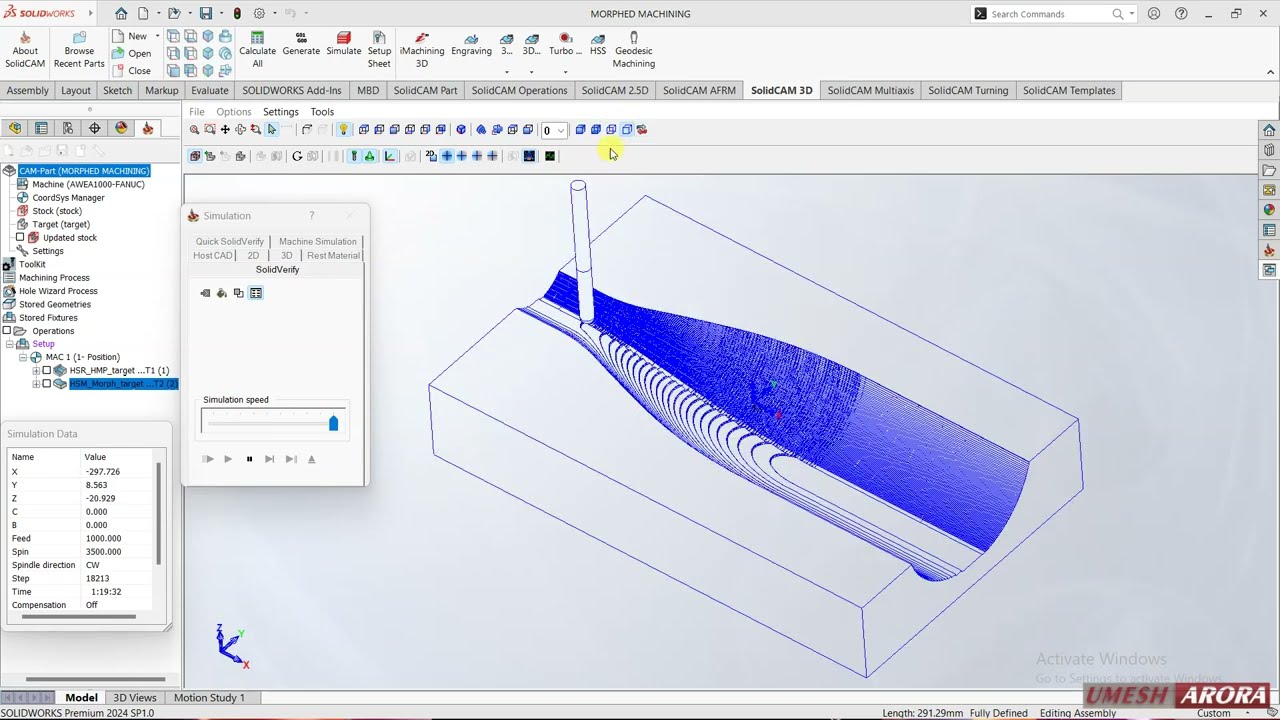Image resolution: width=1280 pixels, height=720 pixels.
Task: Open 3-axis operations dropdown arrow
Action: (507, 71)
